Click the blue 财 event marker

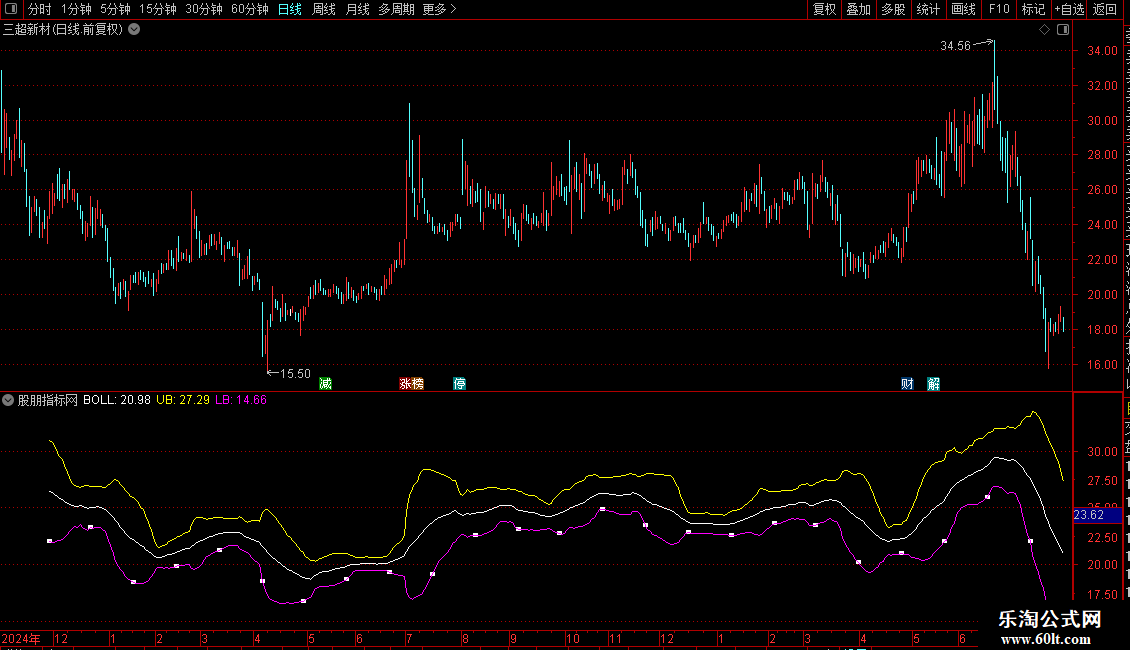(907, 383)
